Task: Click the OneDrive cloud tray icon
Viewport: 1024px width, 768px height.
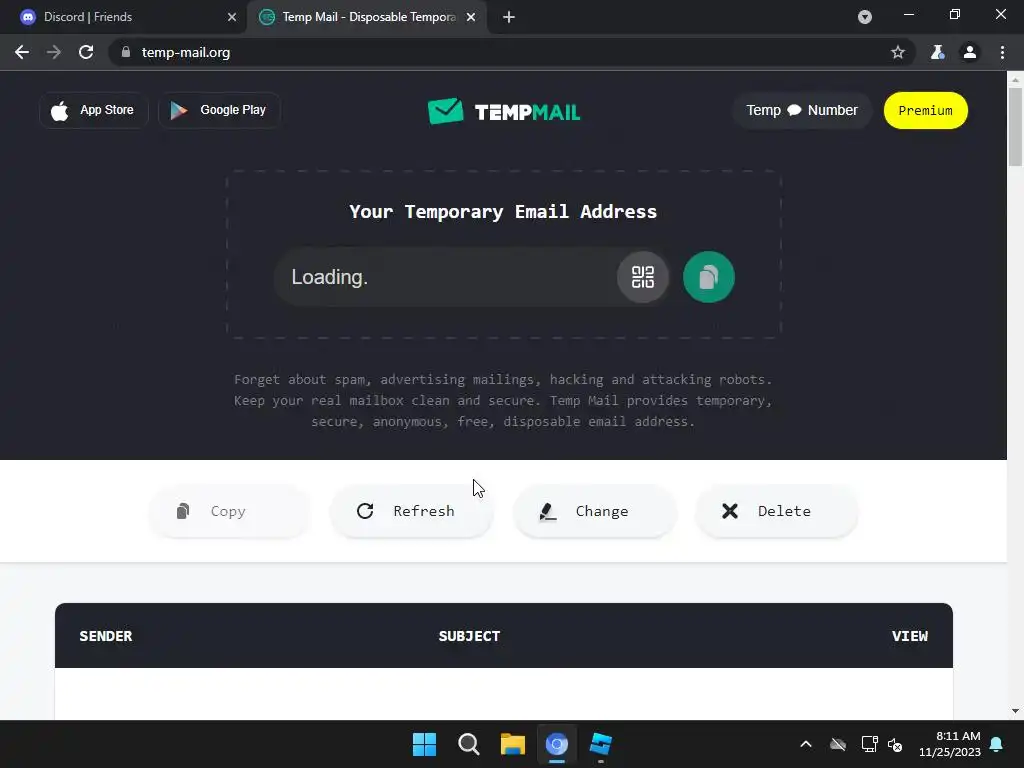Action: point(838,744)
